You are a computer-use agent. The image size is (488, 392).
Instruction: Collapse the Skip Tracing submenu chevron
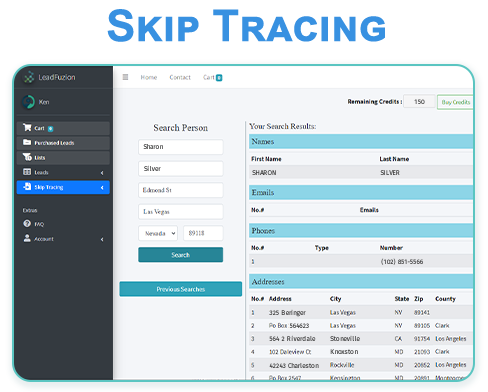point(102,188)
